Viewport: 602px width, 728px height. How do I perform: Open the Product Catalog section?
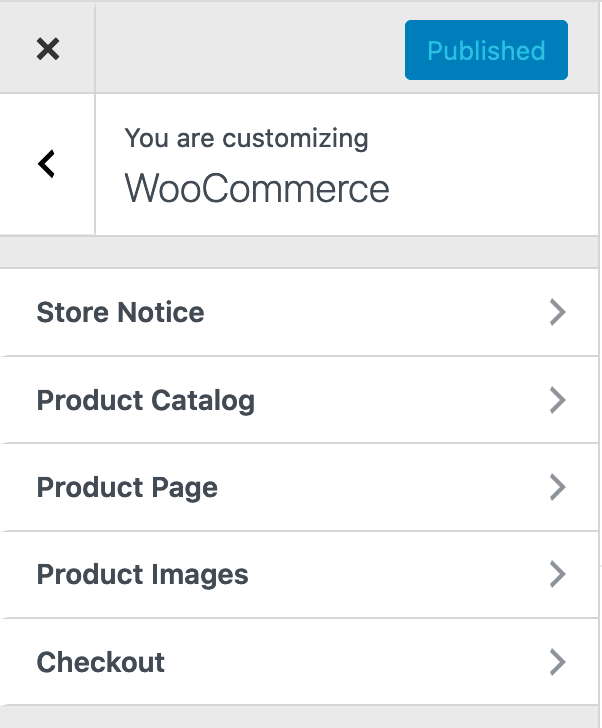pyautogui.click(x=146, y=400)
